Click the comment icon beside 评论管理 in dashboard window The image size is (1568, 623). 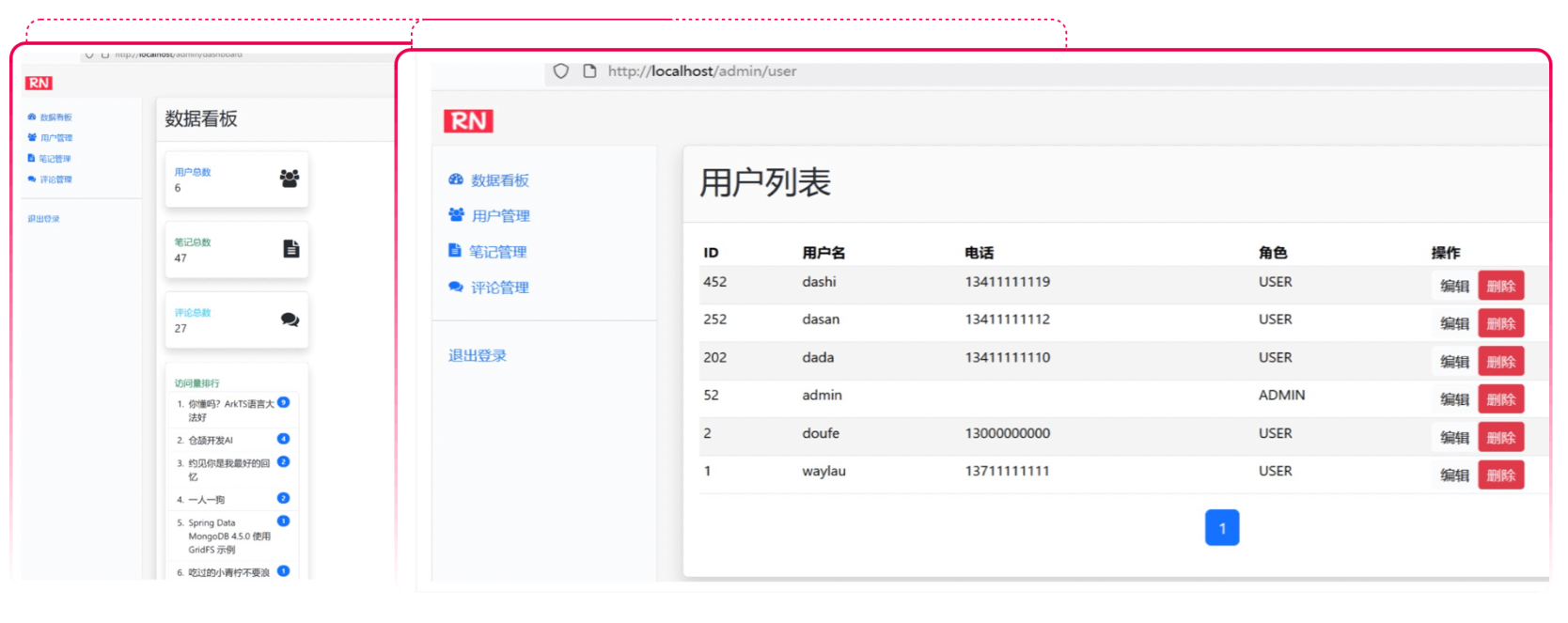pos(32,179)
